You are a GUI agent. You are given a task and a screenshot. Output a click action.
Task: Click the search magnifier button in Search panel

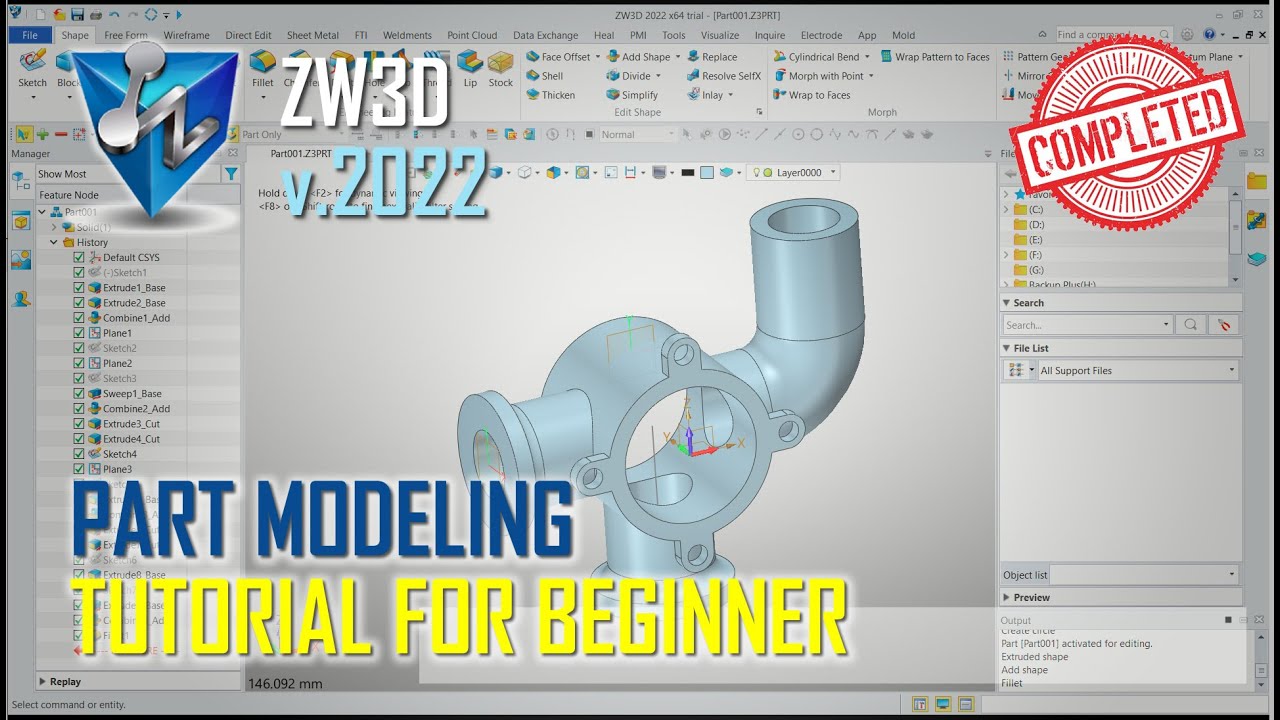(x=1190, y=325)
